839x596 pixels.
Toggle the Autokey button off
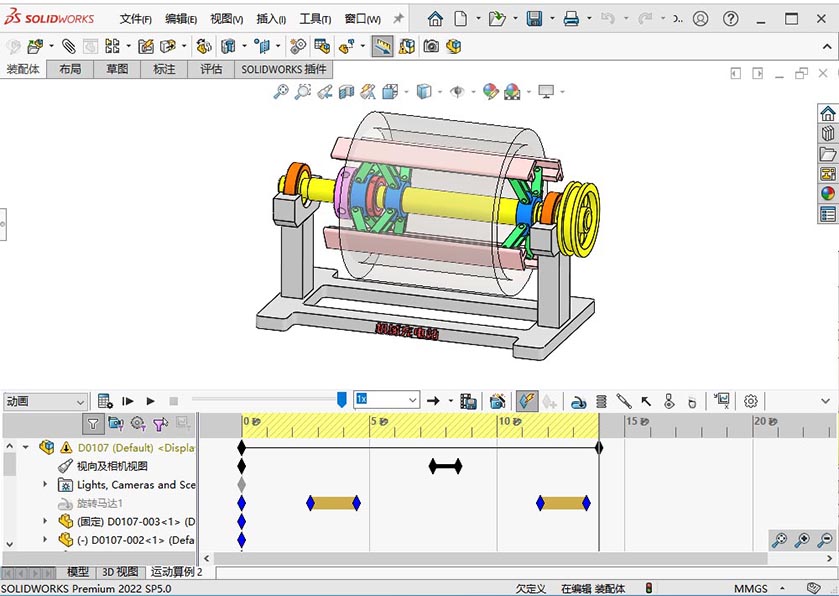(x=527, y=401)
